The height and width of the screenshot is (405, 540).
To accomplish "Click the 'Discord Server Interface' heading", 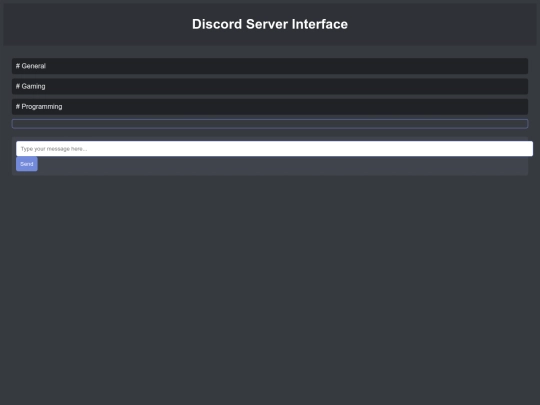I will (x=270, y=24).
